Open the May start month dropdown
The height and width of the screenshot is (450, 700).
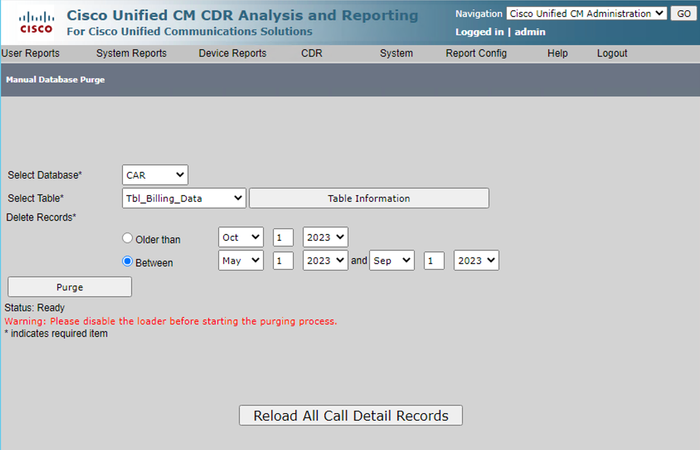coord(241,261)
